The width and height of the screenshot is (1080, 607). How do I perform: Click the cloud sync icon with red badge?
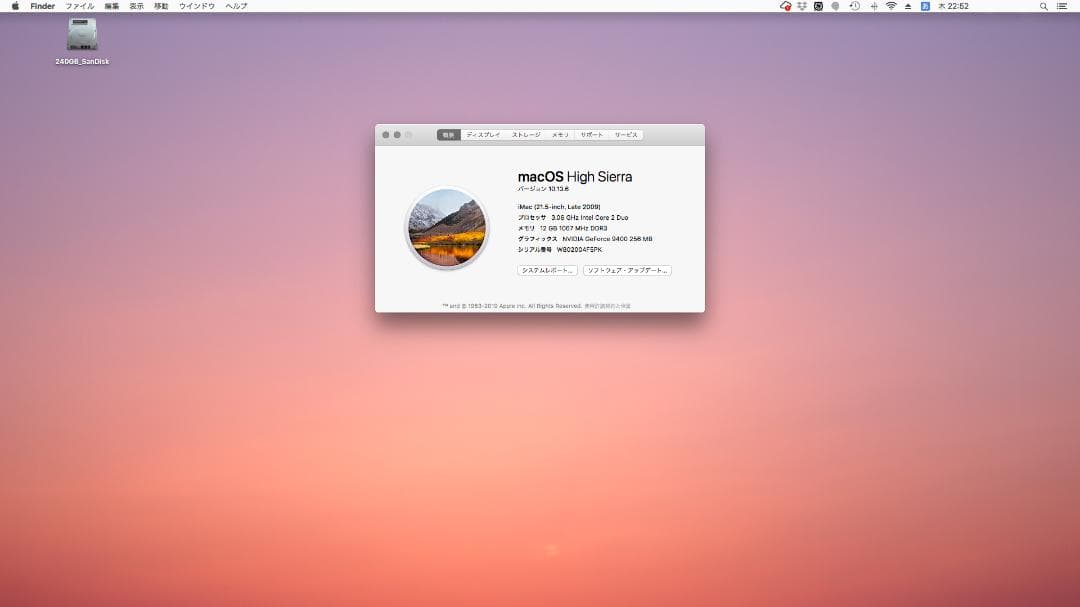coord(786,6)
